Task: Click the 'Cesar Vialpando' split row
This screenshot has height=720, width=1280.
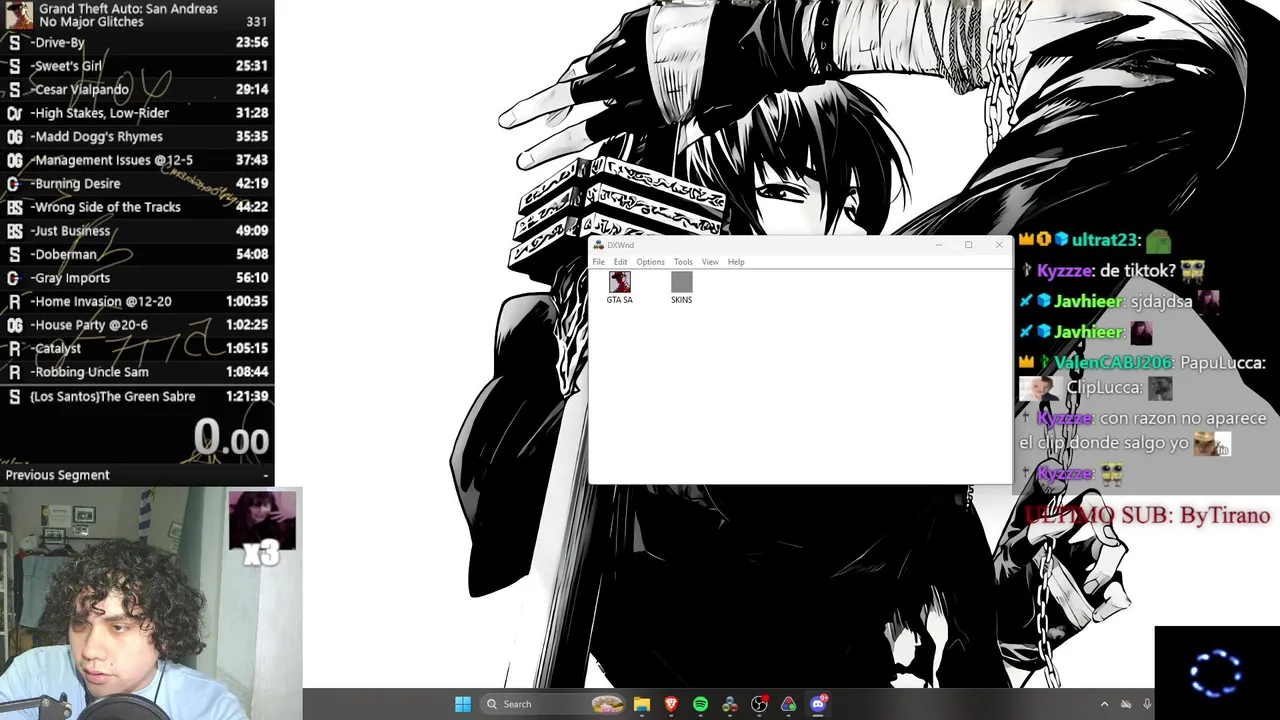Action: pyautogui.click(x=137, y=90)
